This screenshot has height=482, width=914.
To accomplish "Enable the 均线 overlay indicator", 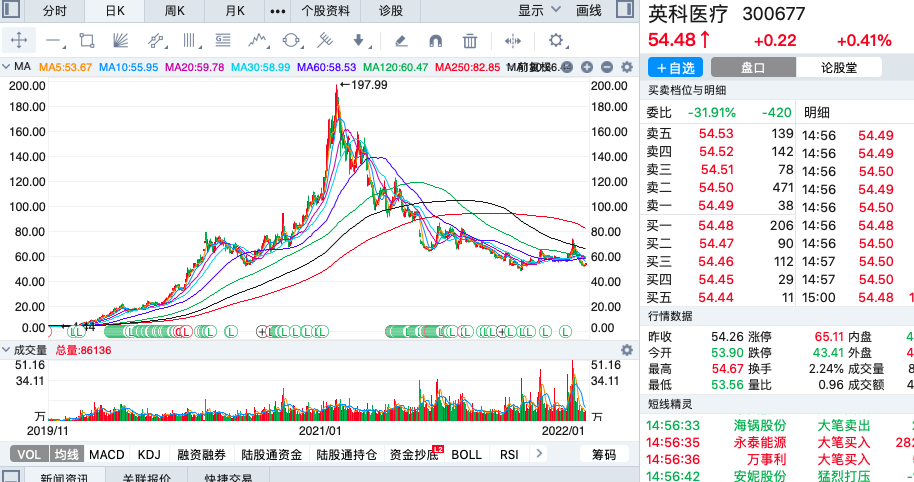I will 65,455.
